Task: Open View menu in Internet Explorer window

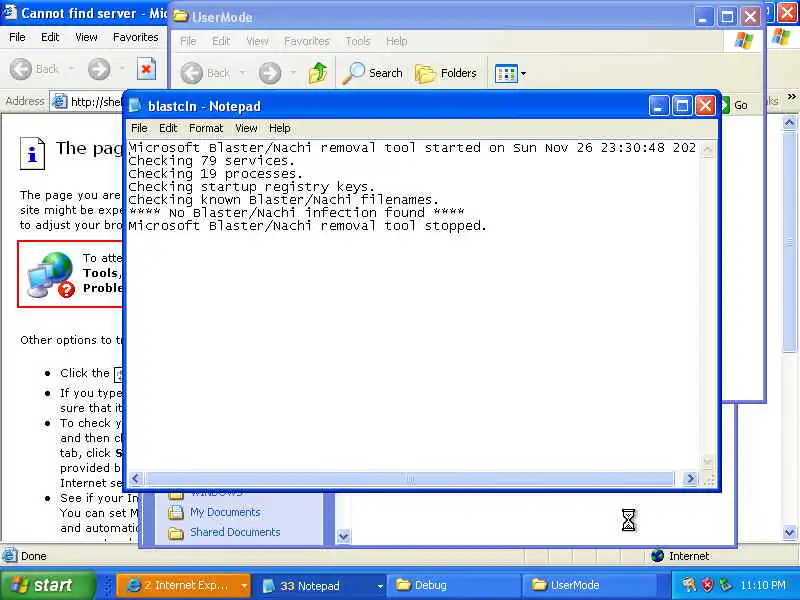Action: pos(86,37)
